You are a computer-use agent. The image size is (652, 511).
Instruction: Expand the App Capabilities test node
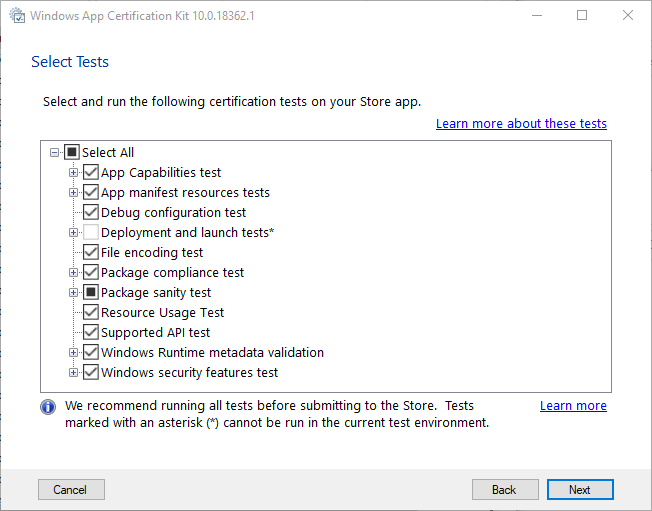click(73, 173)
